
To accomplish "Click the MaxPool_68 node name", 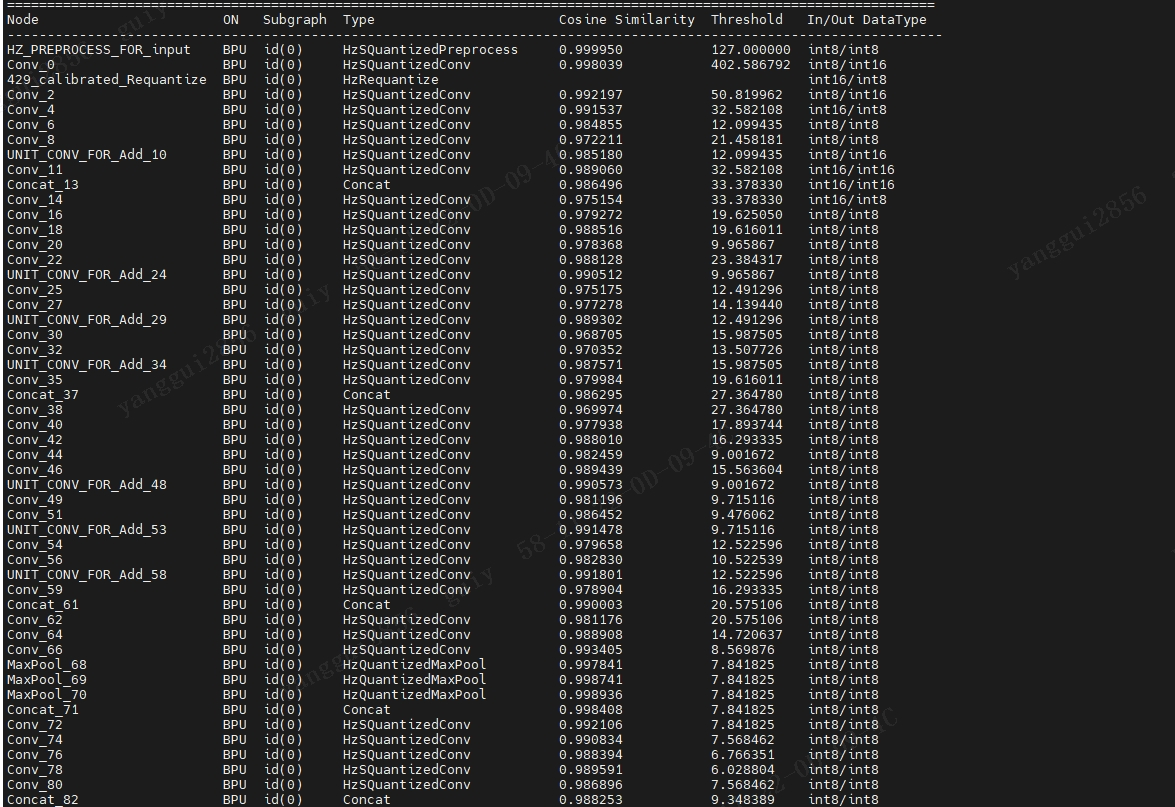I will pyautogui.click(x=46, y=665).
